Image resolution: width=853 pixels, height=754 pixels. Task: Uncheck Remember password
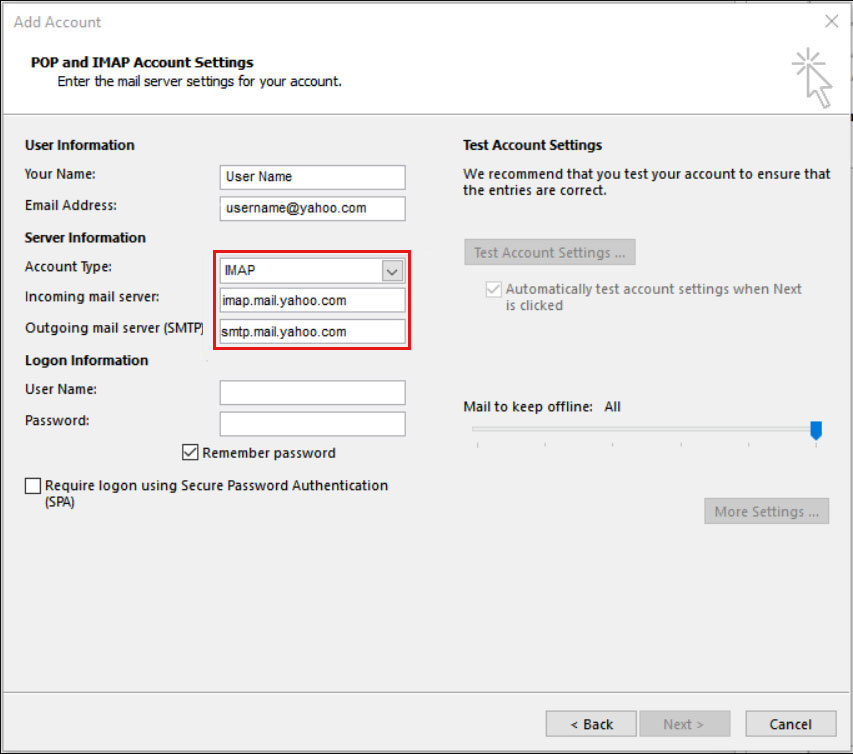[190, 452]
